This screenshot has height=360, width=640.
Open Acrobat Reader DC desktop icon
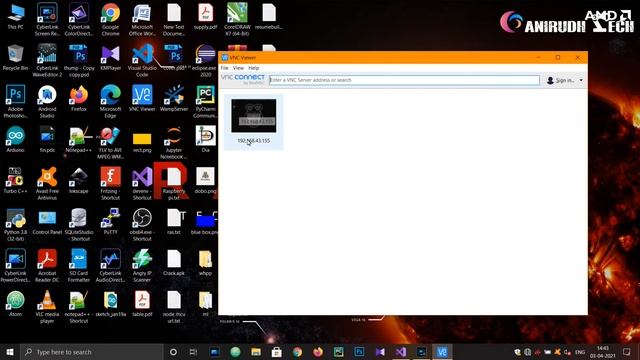tap(47, 265)
